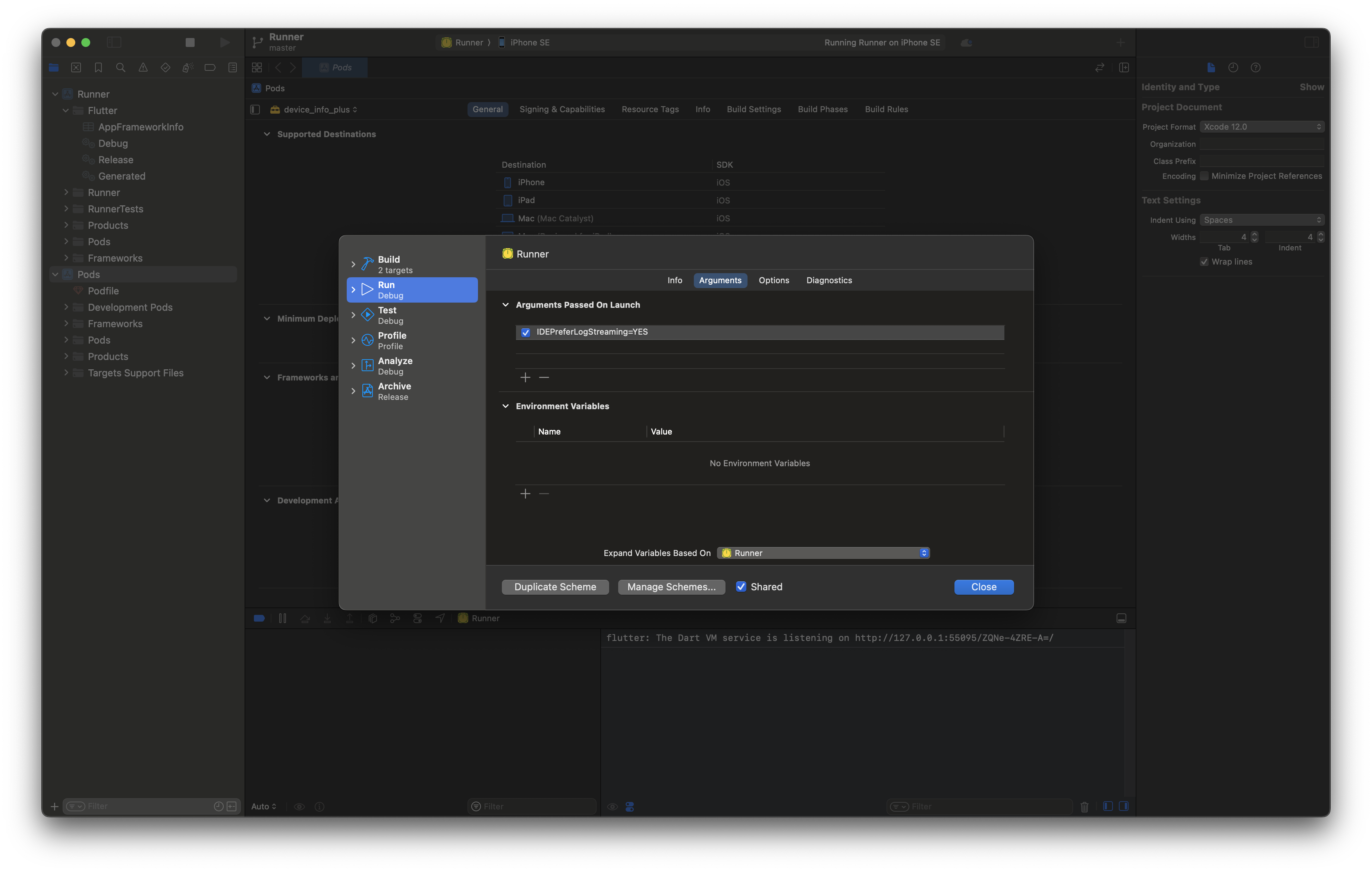
Task: Open the report navigator icon
Action: pyautogui.click(x=233, y=67)
